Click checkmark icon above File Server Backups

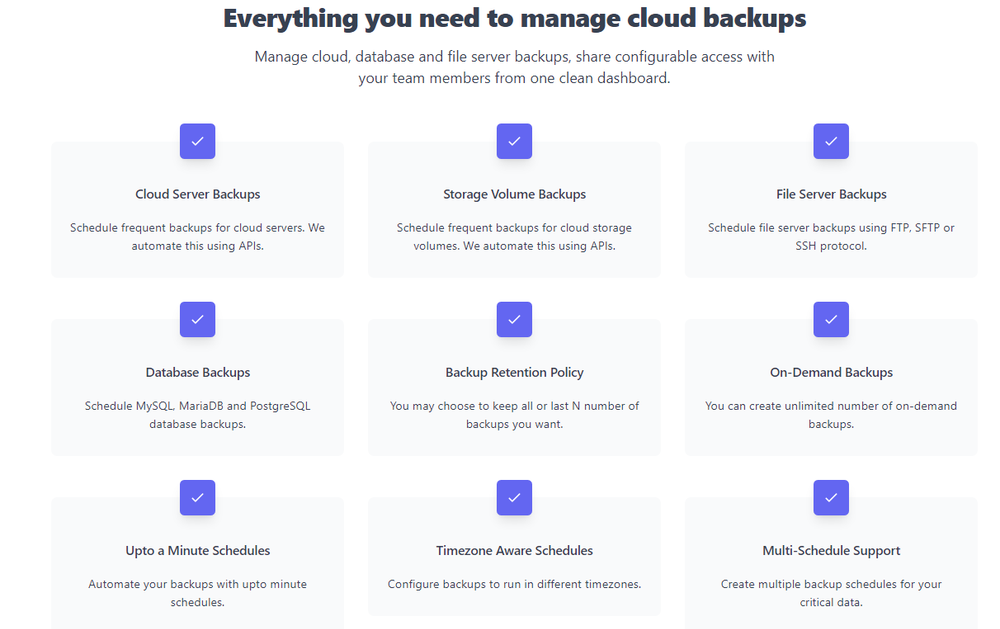pyautogui.click(x=831, y=141)
